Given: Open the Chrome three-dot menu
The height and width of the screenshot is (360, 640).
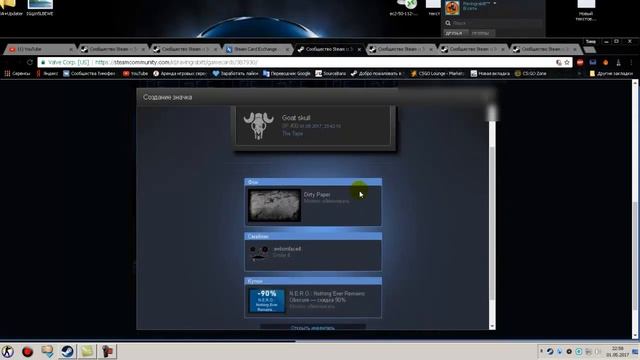Looking at the screenshot, I should (631, 62).
